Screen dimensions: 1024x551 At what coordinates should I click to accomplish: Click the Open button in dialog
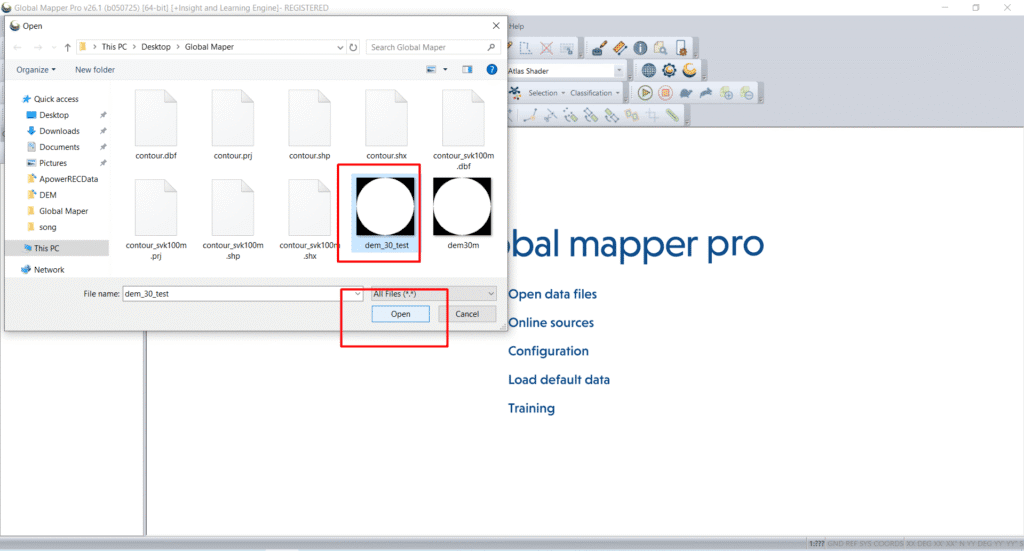pos(400,314)
